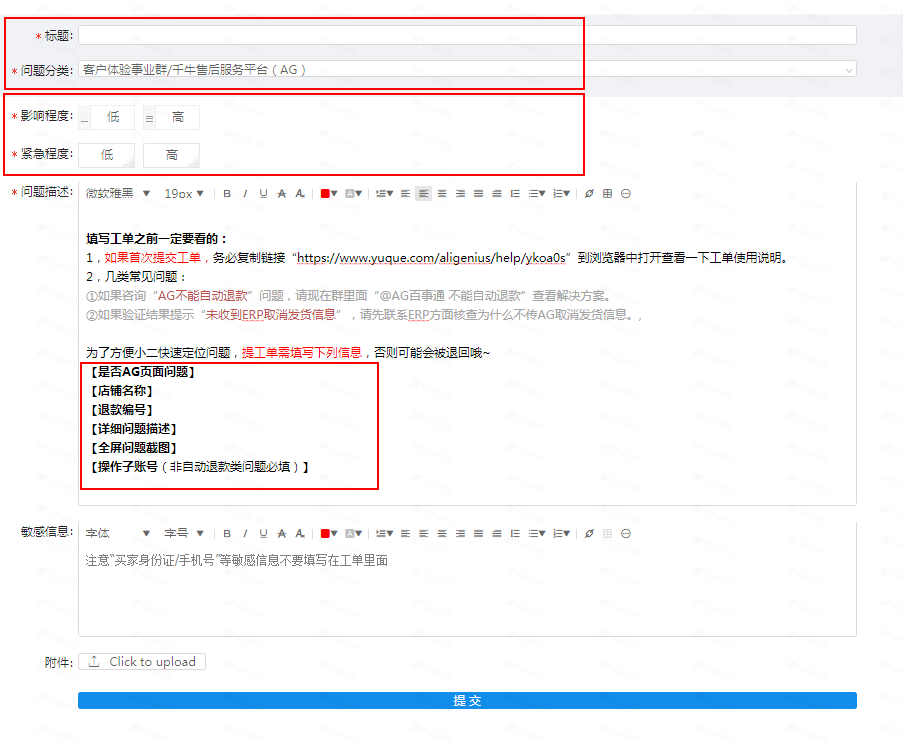
Task: Click the 【是否AG页面问题】 line
Action: tap(141, 372)
